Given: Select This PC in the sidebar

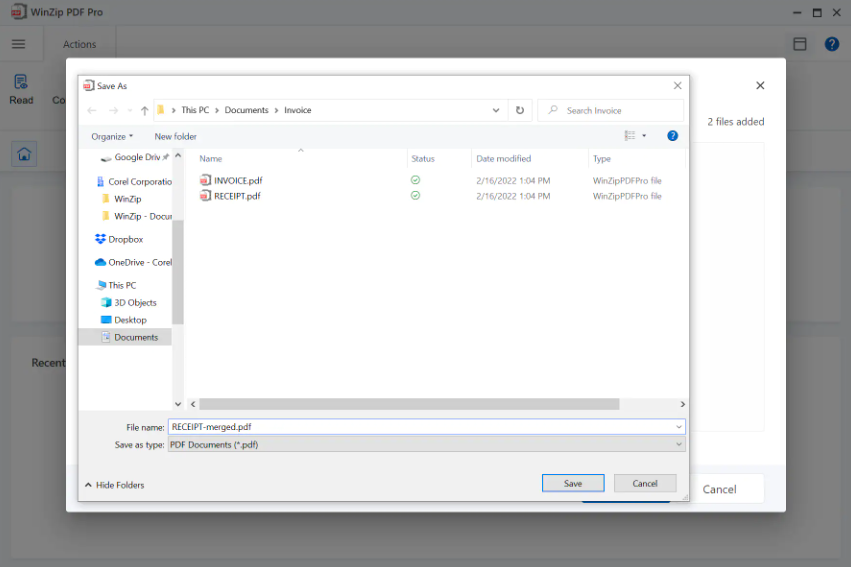Looking at the screenshot, I should tap(116, 285).
